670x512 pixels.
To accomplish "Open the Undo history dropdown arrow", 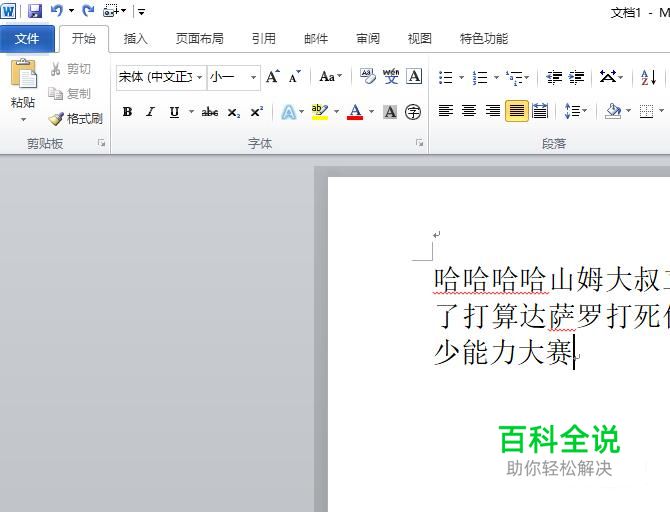I will pos(71,11).
